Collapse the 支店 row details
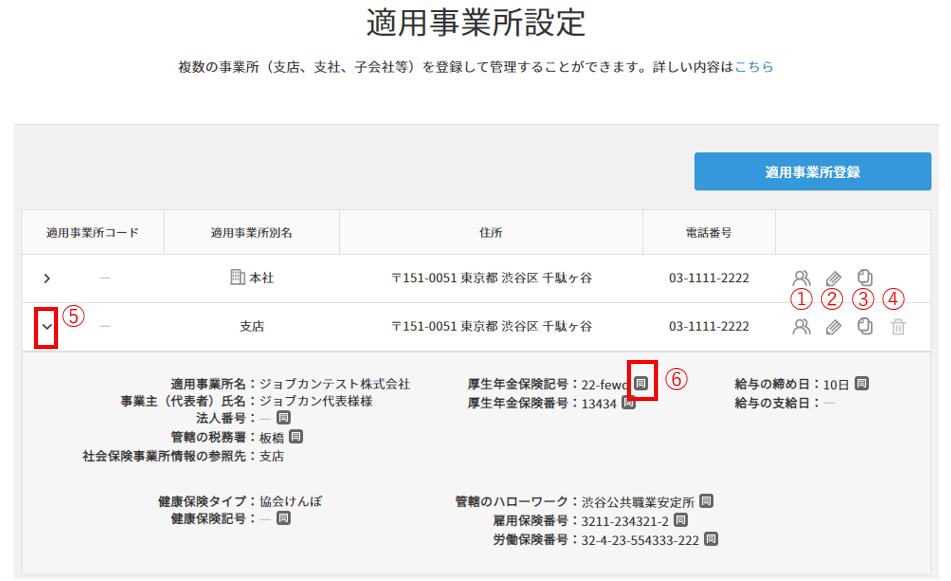Viewport: 951px width, 581px height. (x=46, y=326)
